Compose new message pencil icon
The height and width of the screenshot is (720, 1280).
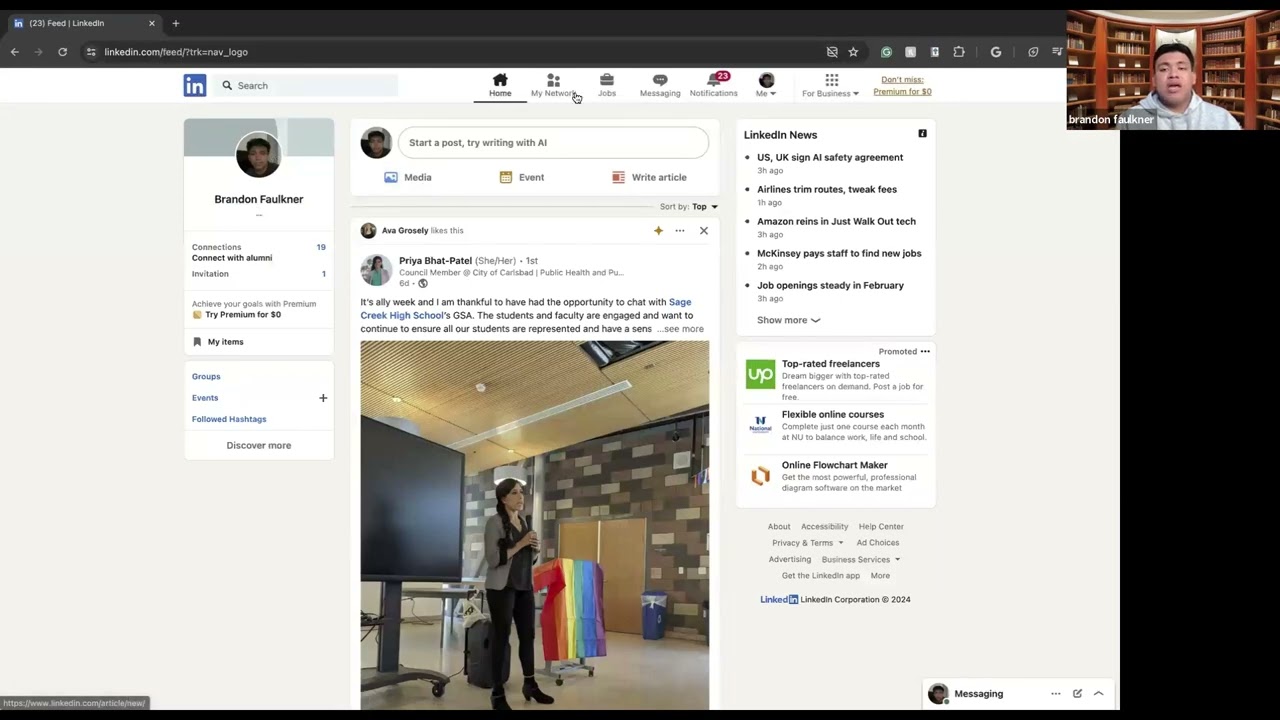tap(1077, 694)
